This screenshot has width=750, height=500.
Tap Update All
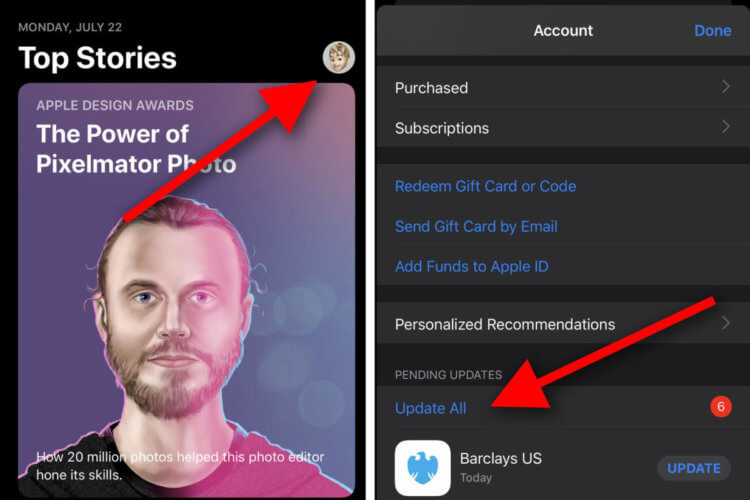(x=430, y=408)
